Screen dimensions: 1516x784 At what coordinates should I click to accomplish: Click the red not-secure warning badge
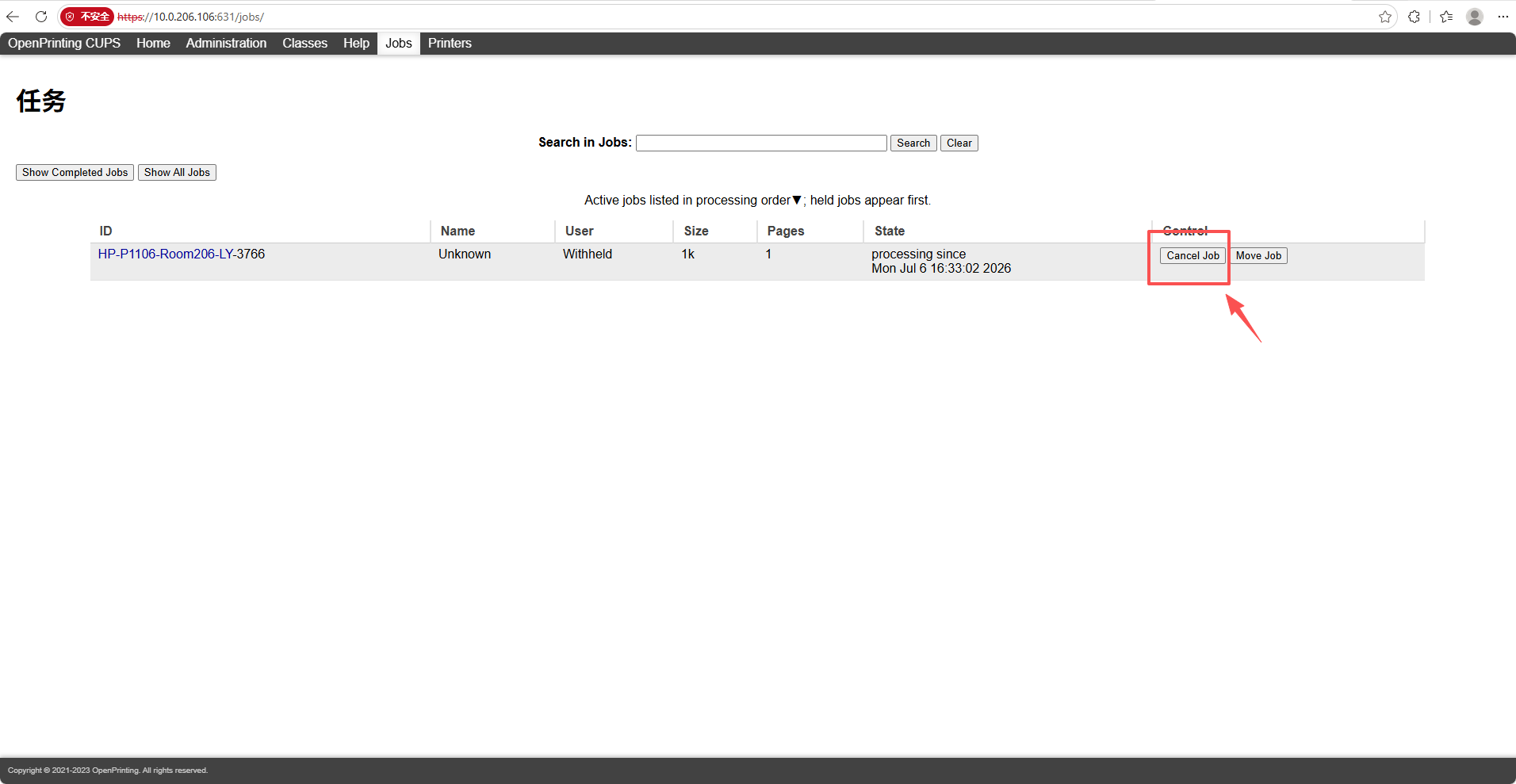(x=87, y=17)
